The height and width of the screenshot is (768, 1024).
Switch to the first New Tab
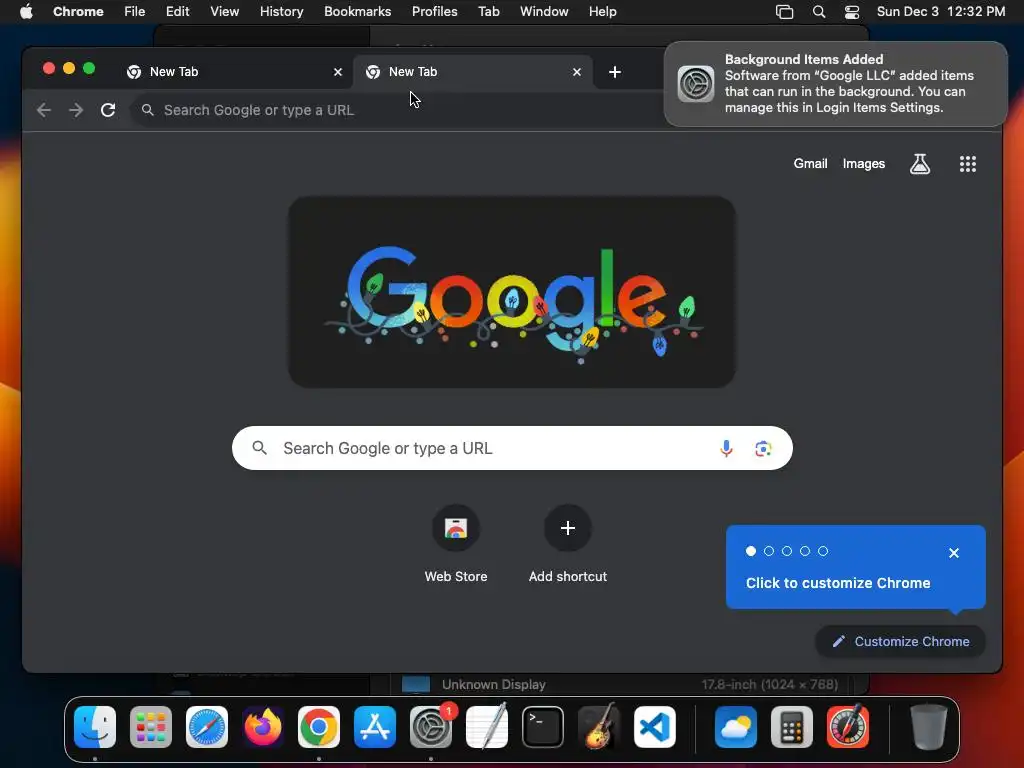click(x=234, y=72)
